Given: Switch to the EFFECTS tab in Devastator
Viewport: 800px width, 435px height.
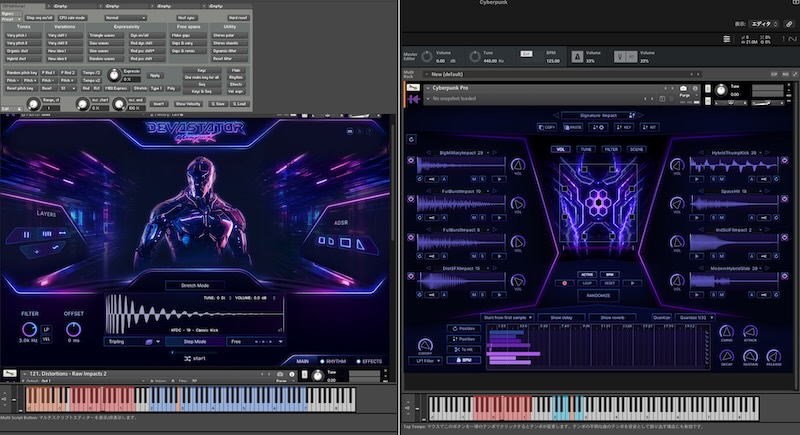Looking at the screenshot, I should [369, 361].
